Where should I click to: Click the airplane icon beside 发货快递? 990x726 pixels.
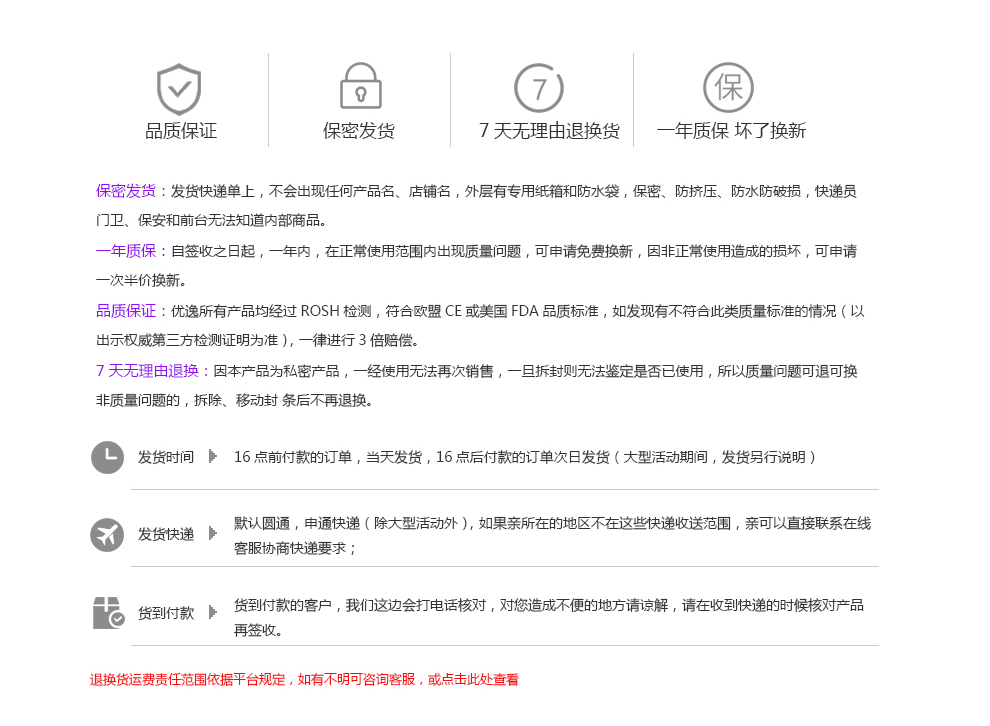[107, 534]
